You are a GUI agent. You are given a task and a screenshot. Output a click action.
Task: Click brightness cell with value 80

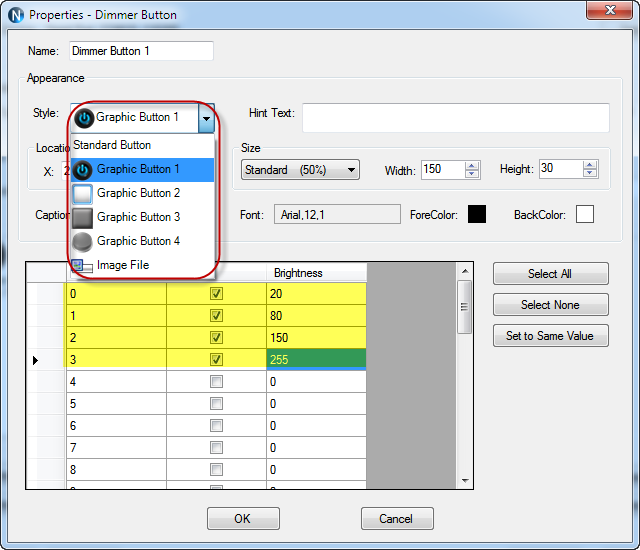[x=316, y=316]
